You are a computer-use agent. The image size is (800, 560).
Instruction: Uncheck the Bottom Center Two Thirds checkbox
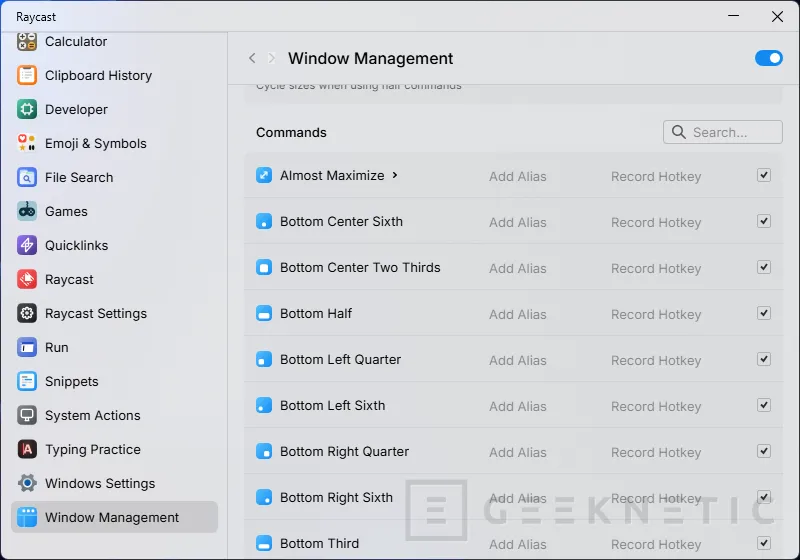(764, 267)
